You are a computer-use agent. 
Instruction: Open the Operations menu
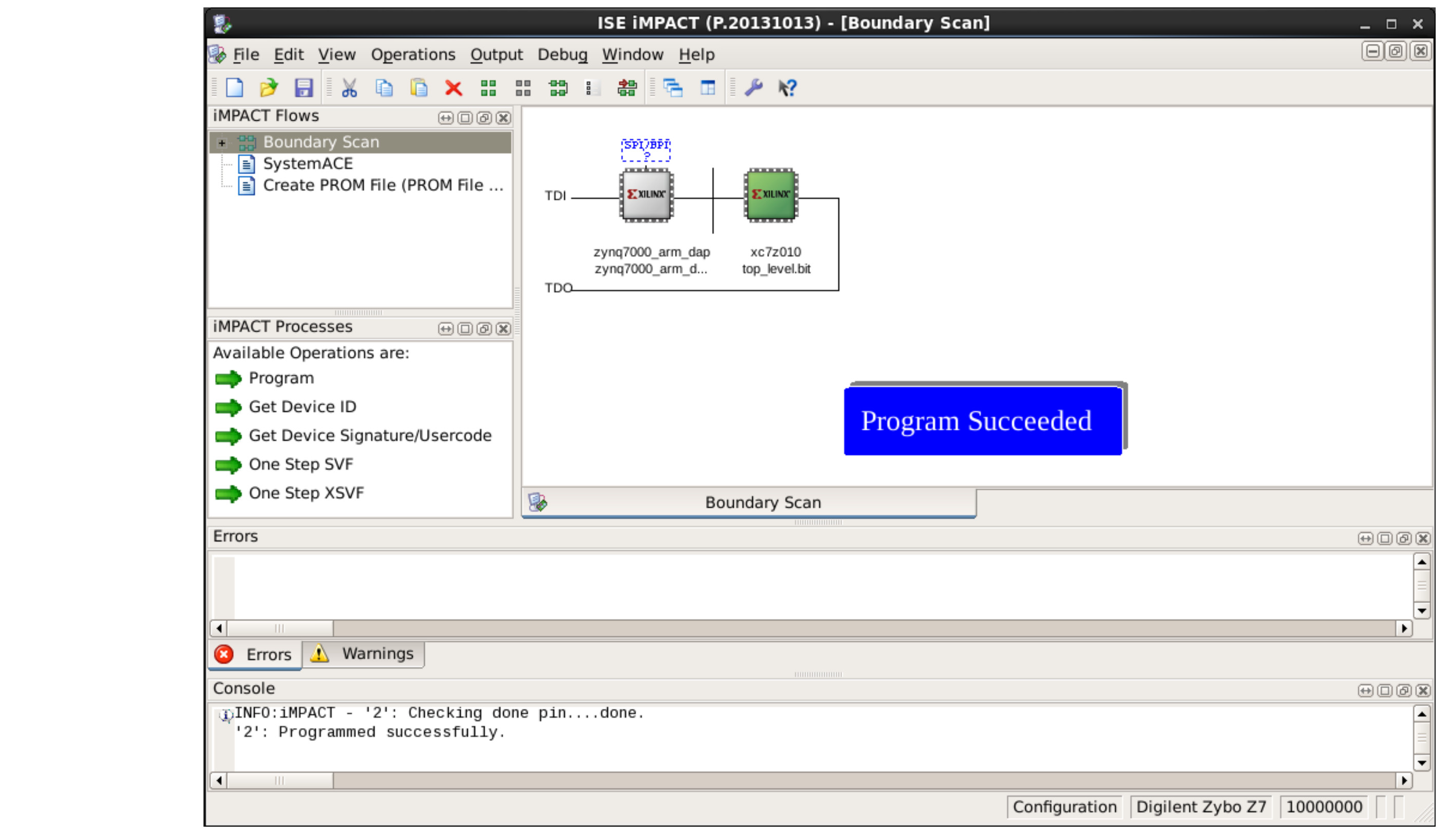tap(414, 55)
